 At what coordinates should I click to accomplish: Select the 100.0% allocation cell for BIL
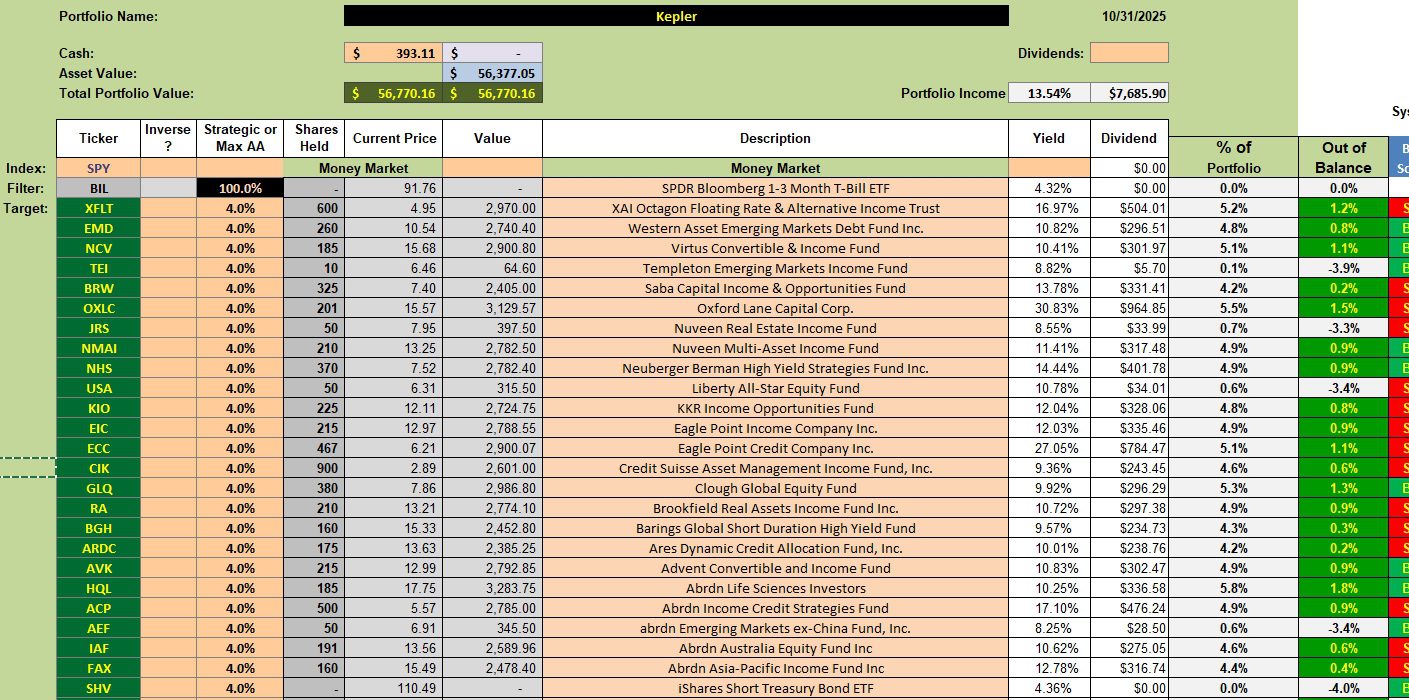tap(240, 188)
